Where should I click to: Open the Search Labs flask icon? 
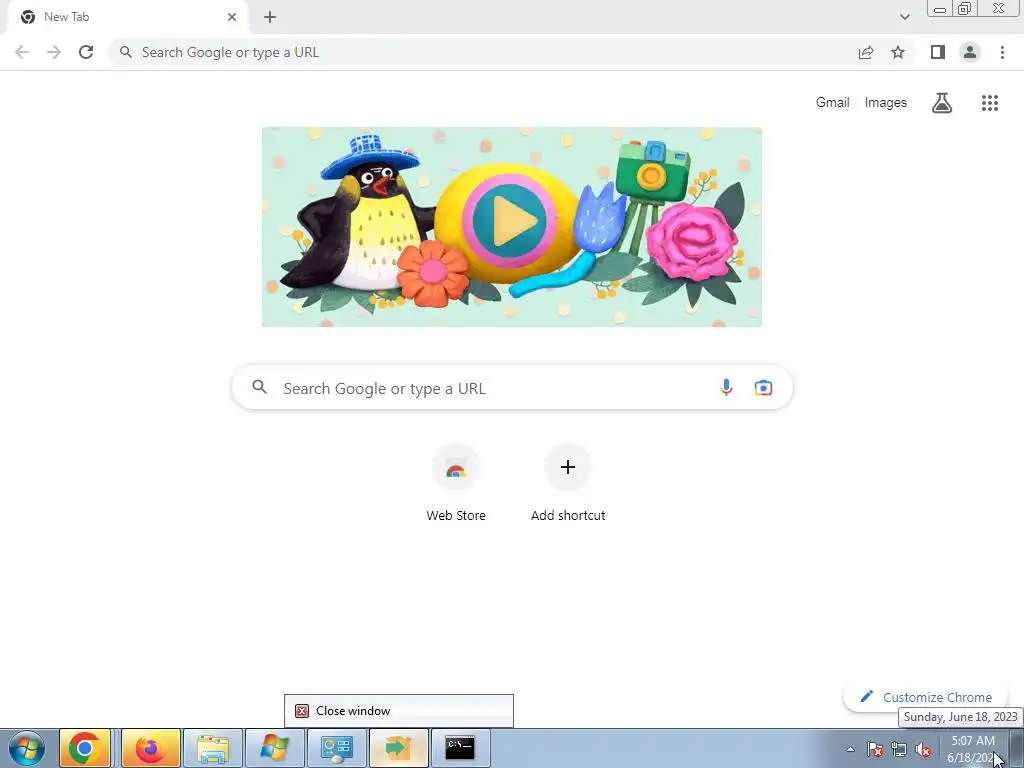(942, 103)
